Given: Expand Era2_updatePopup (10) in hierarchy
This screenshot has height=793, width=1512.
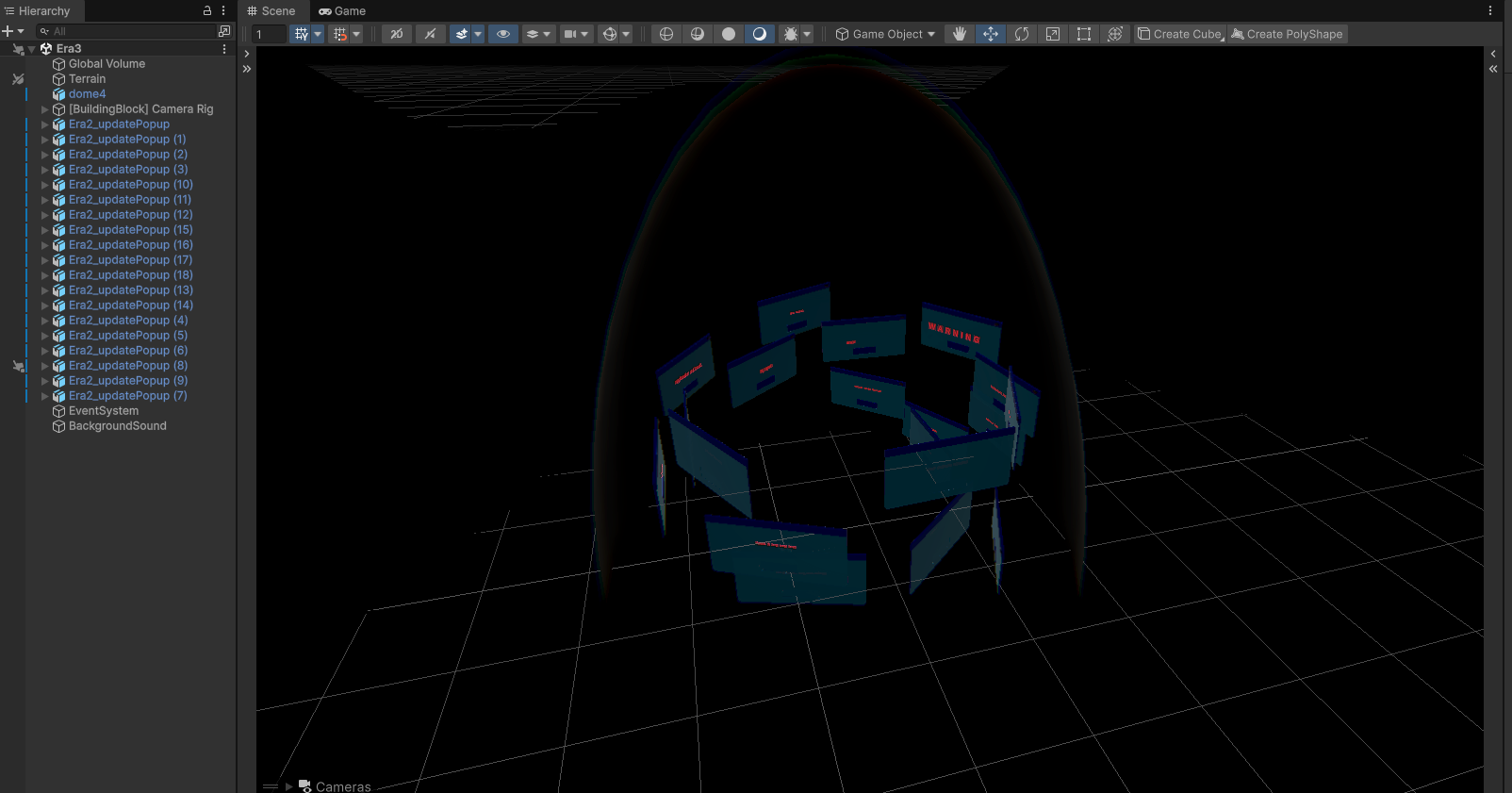Looking at the screenshot, I should click(44, 185).
